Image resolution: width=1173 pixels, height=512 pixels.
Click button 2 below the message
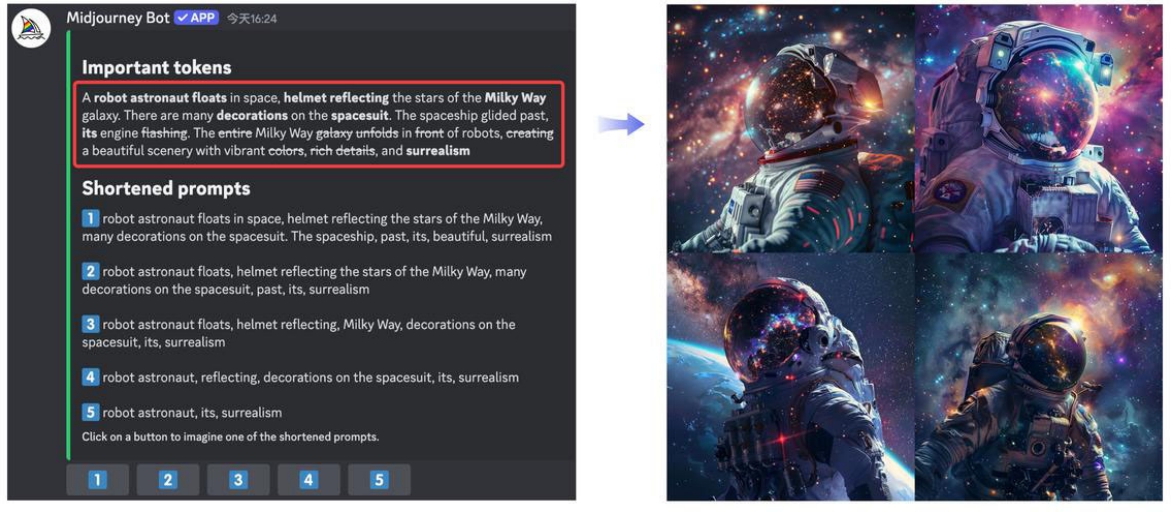tap(168, 480)
